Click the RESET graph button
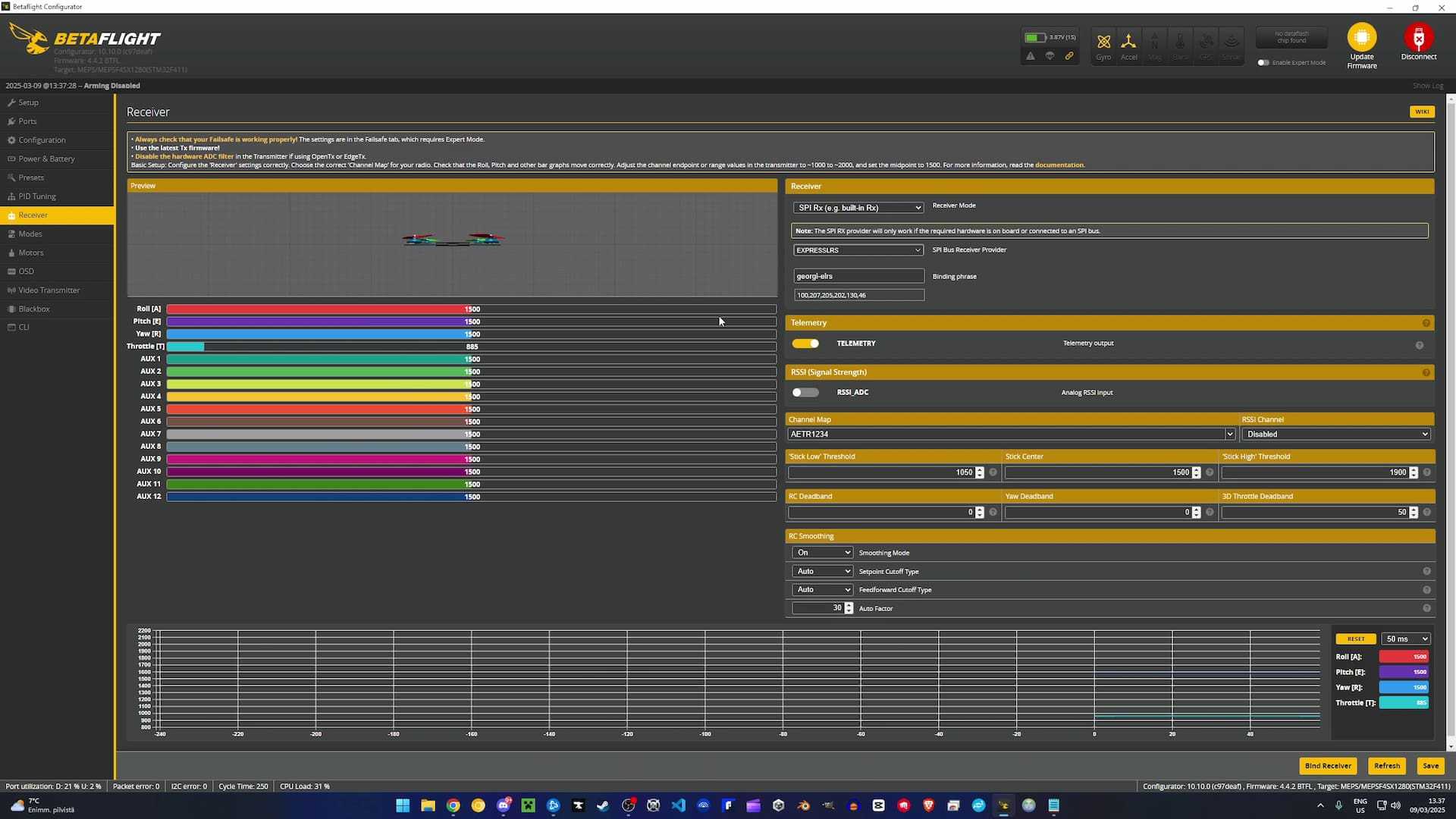Screen dimensions: 1456x819 pos(1356,639)
